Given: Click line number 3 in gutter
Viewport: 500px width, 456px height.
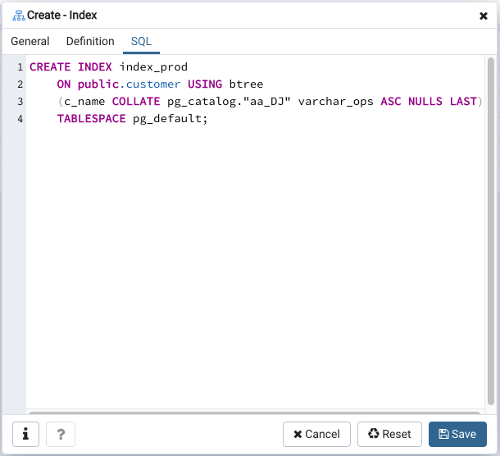Looking at the screenshot, I should (x=20, y=101).
